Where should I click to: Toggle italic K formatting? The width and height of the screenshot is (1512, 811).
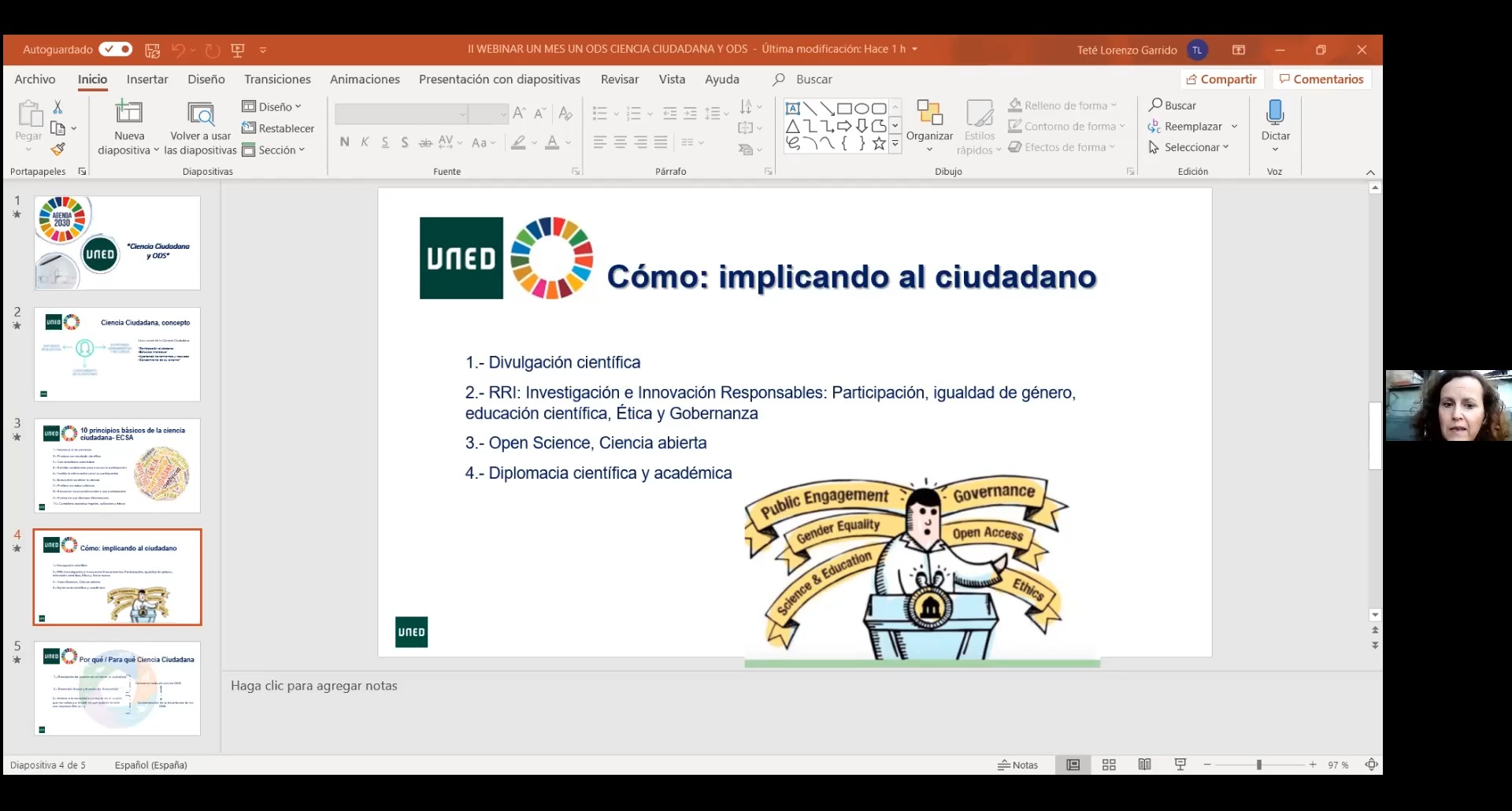365,143
